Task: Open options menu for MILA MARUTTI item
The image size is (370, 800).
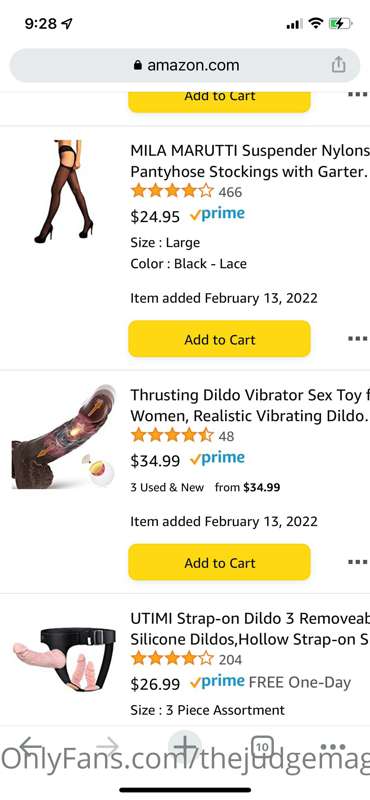Action: 358,338
